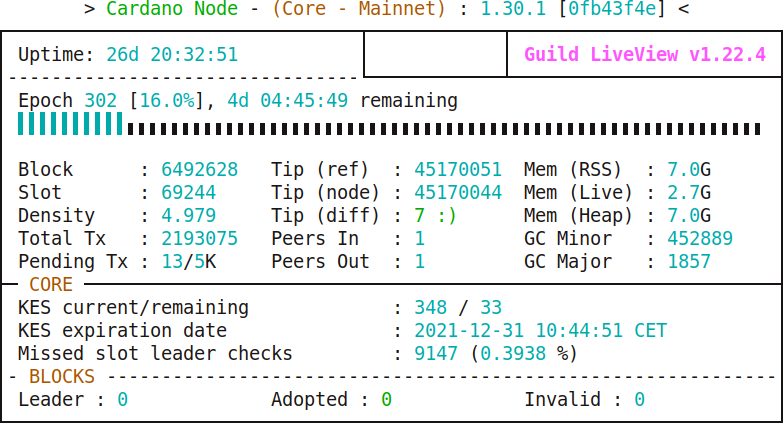783x423 pixels.
Task: Click the Peers Out value
Action: click(419, 262)
